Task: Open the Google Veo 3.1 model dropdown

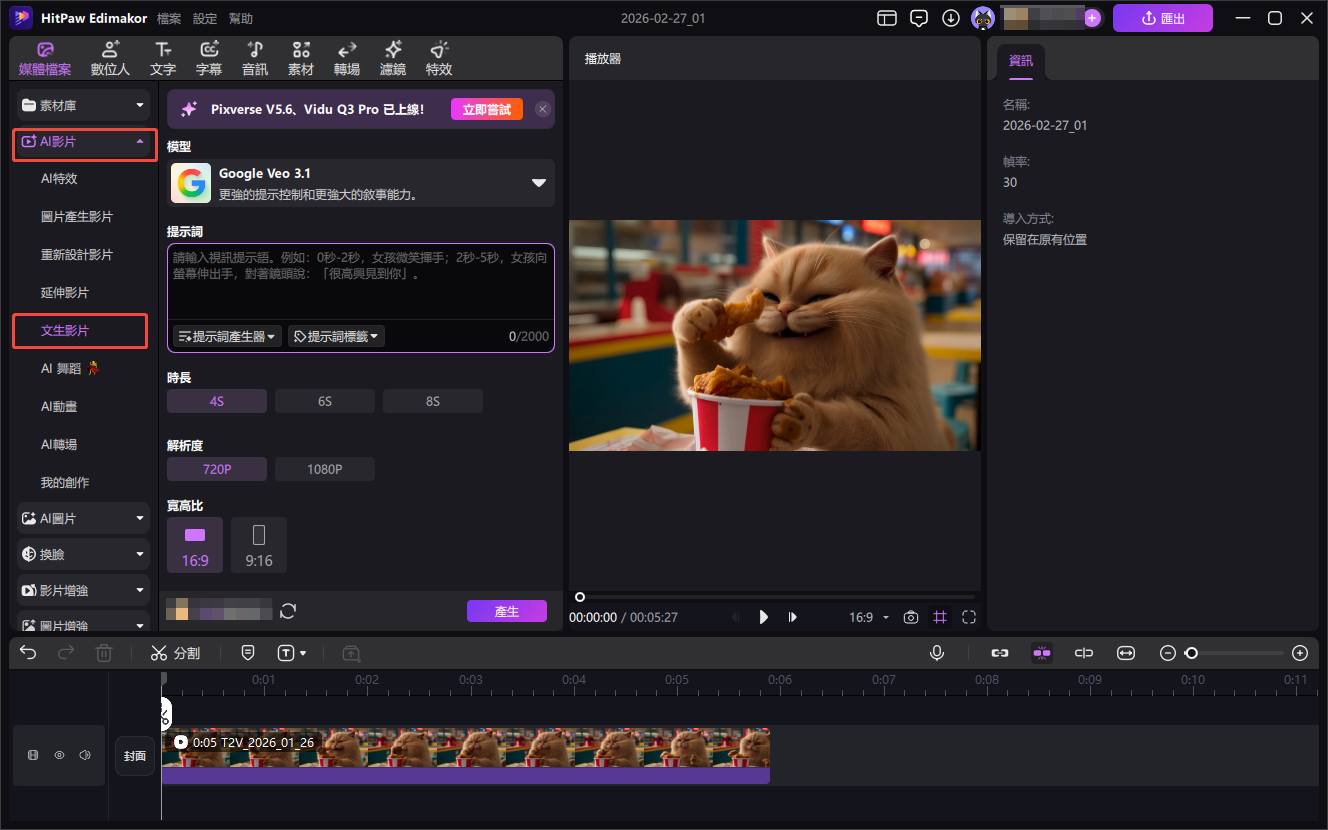Action: click(538, 183)
